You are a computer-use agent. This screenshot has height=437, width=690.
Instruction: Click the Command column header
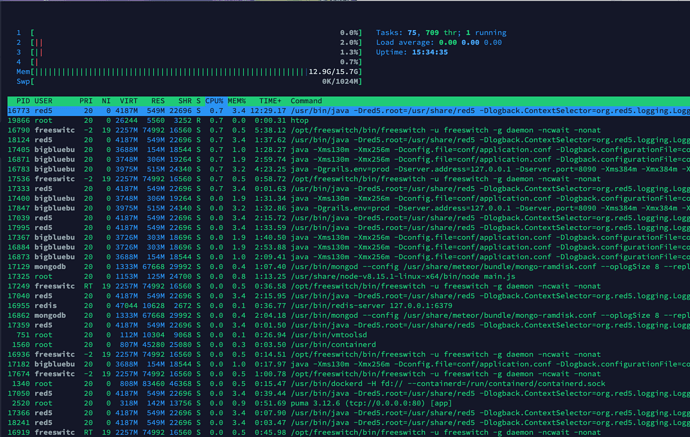pyautogui.click(x=306, y=101)
